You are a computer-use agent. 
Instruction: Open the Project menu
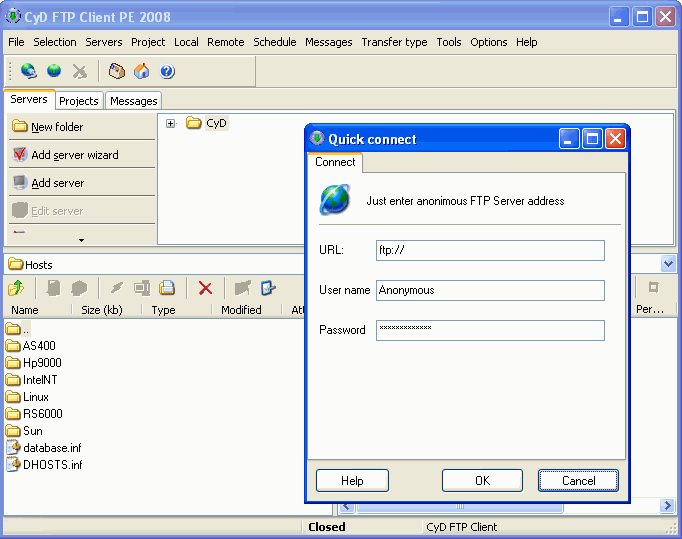pos(148,42)
